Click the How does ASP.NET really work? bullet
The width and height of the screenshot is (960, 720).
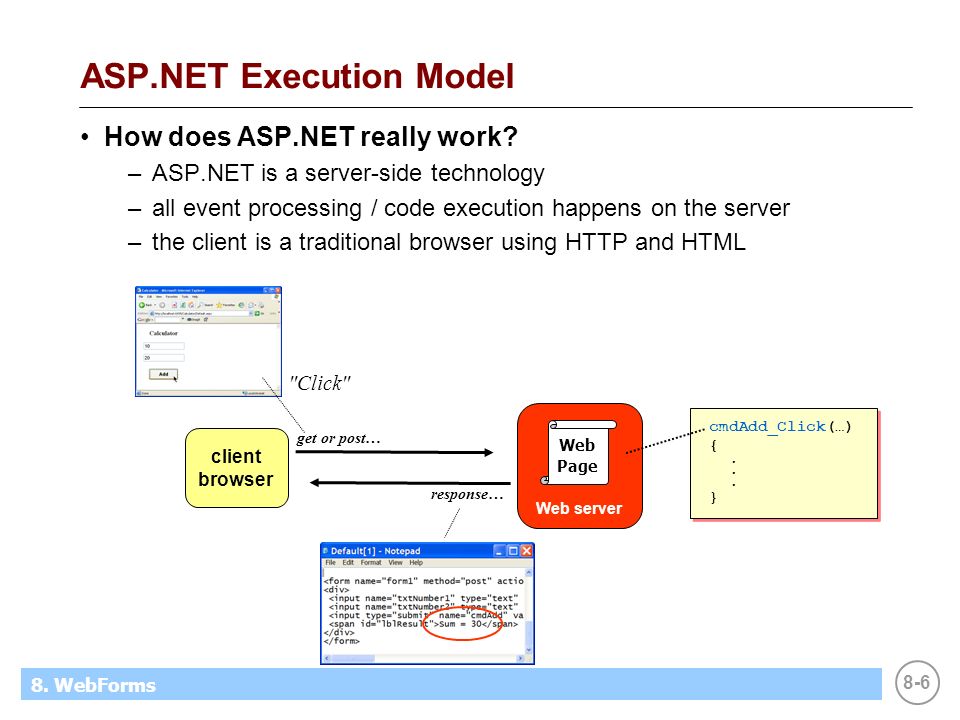[311, 136]
